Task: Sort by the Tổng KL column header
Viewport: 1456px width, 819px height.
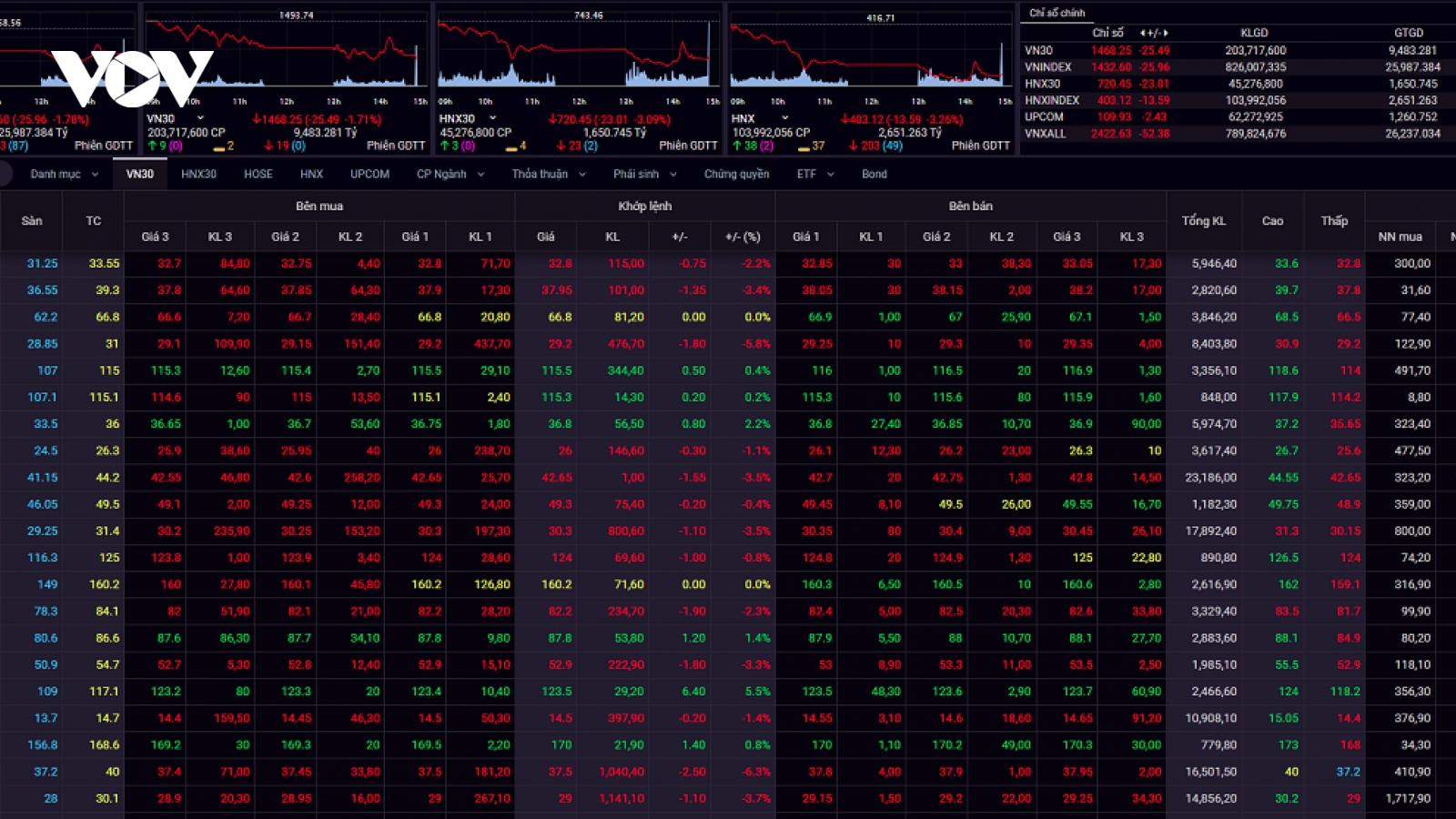Action: click(x=1204, y=221)
